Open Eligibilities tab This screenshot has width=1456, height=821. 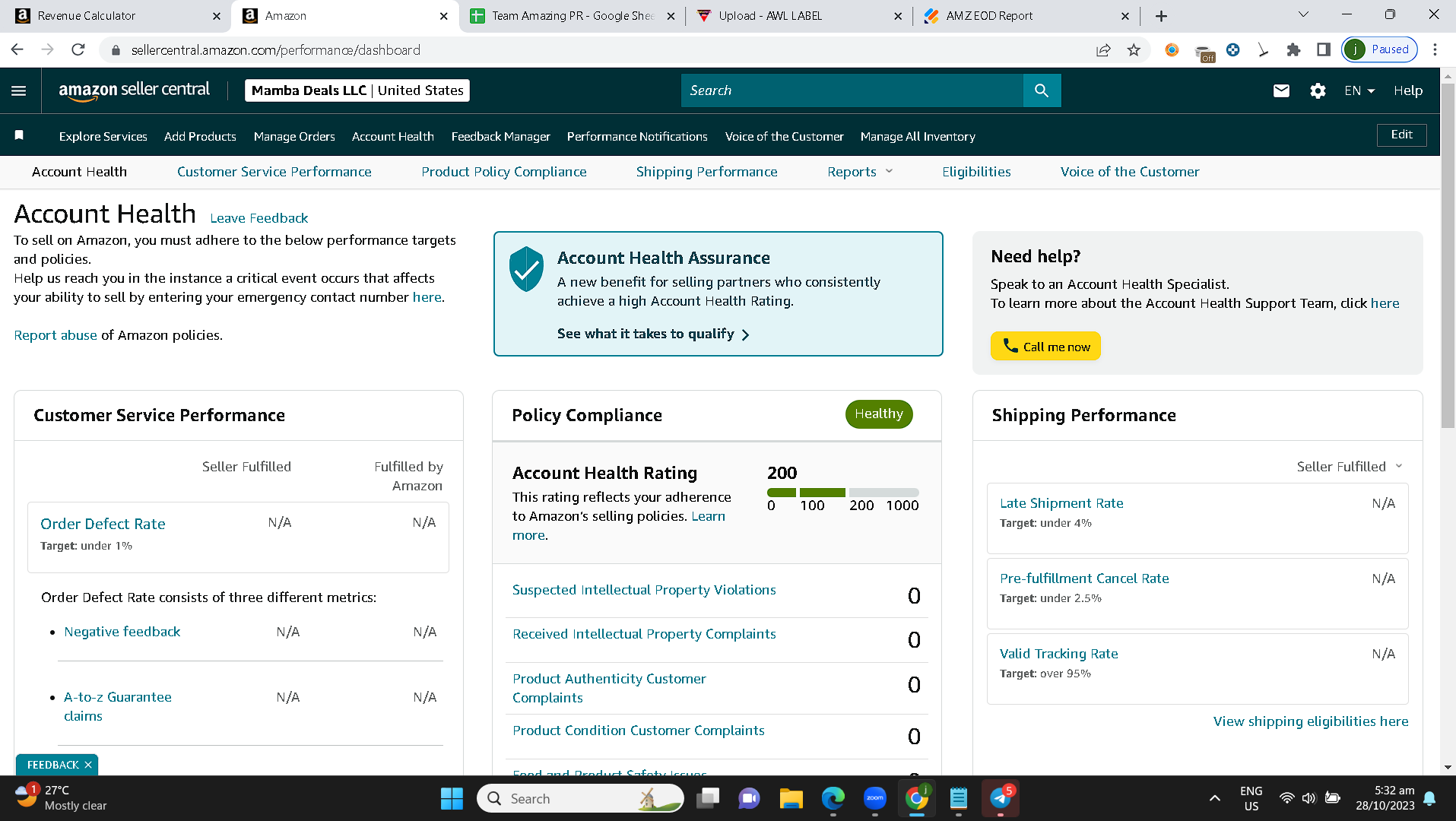976,172
